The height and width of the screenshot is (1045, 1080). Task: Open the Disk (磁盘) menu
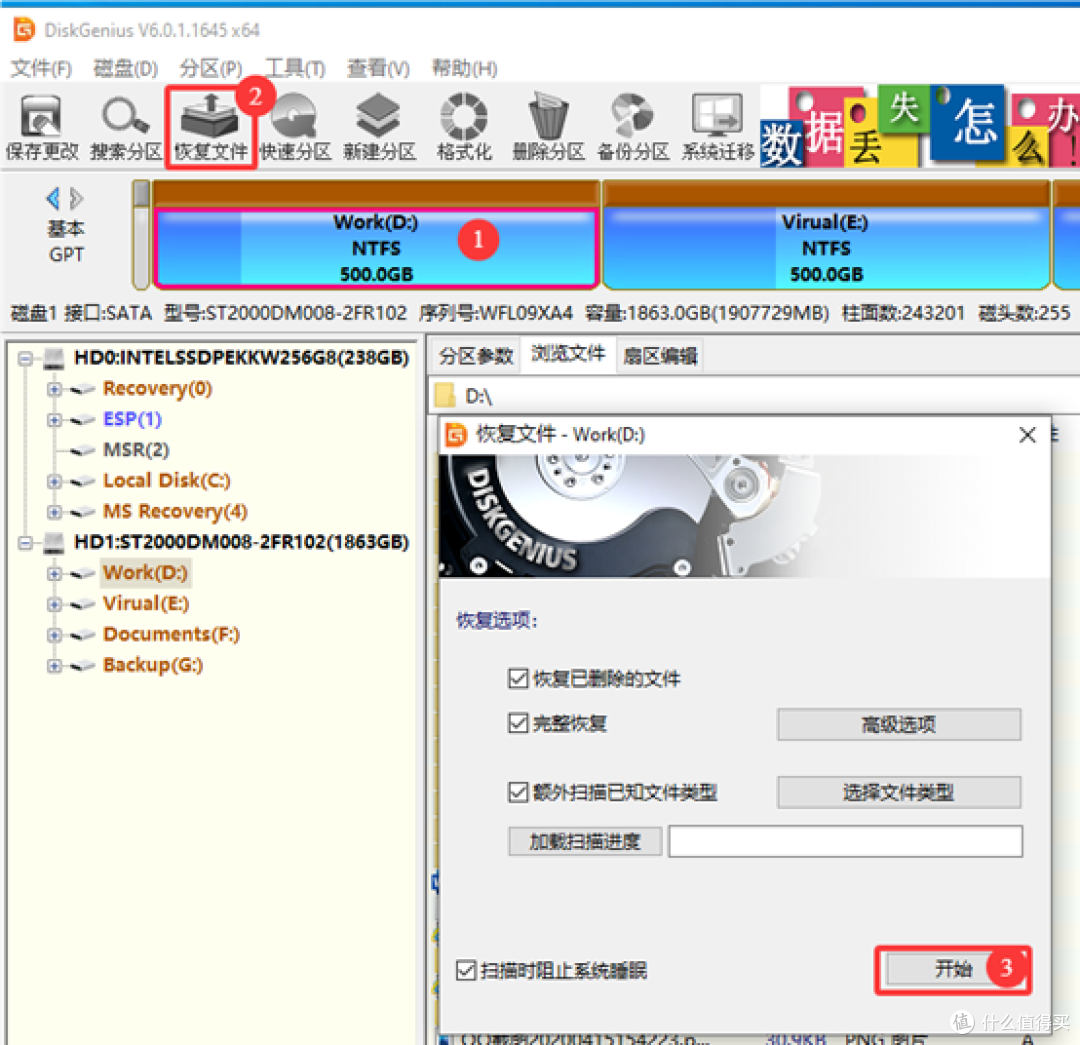125,68
